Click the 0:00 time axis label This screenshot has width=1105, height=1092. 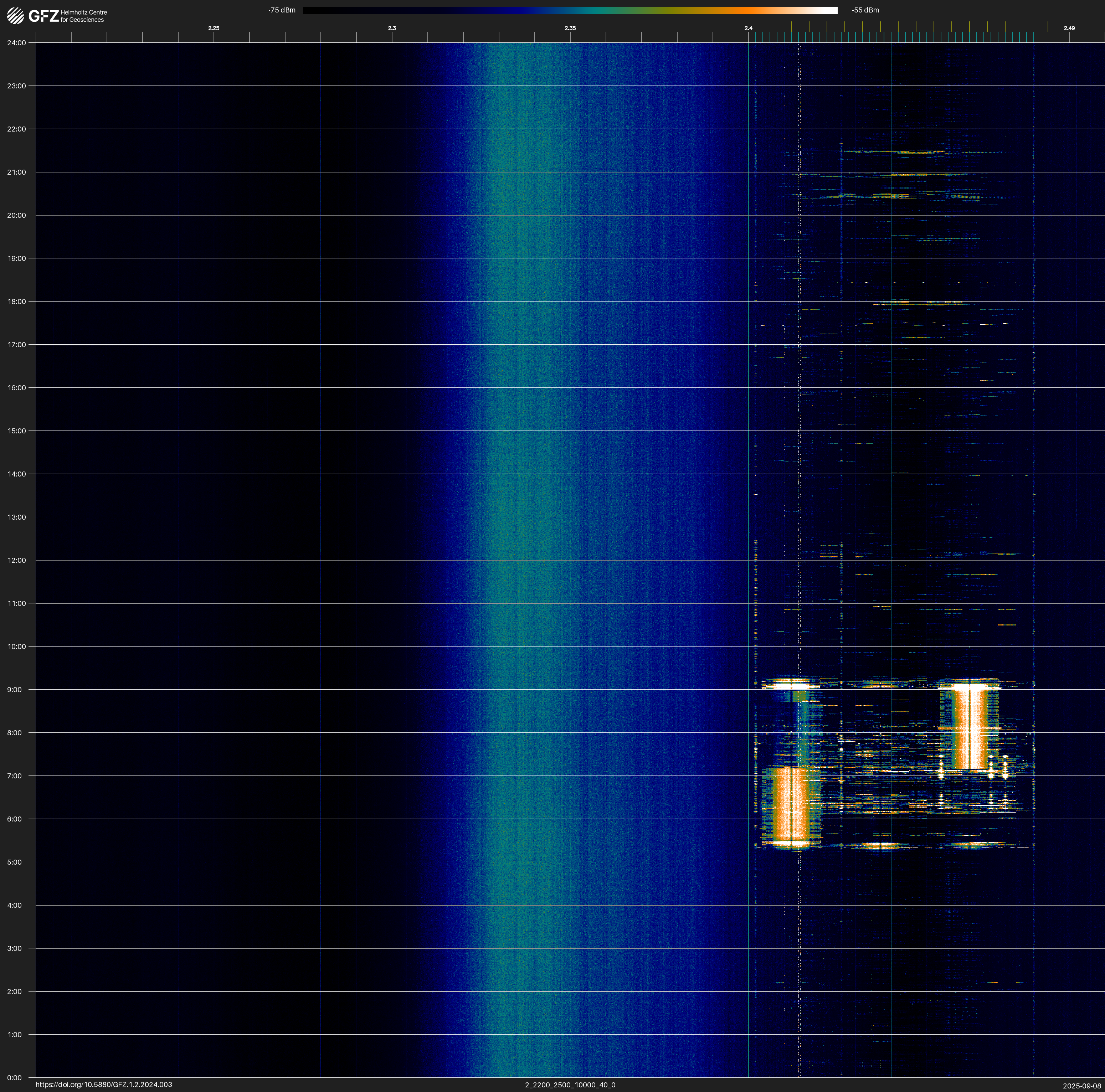coord(14,1078)
